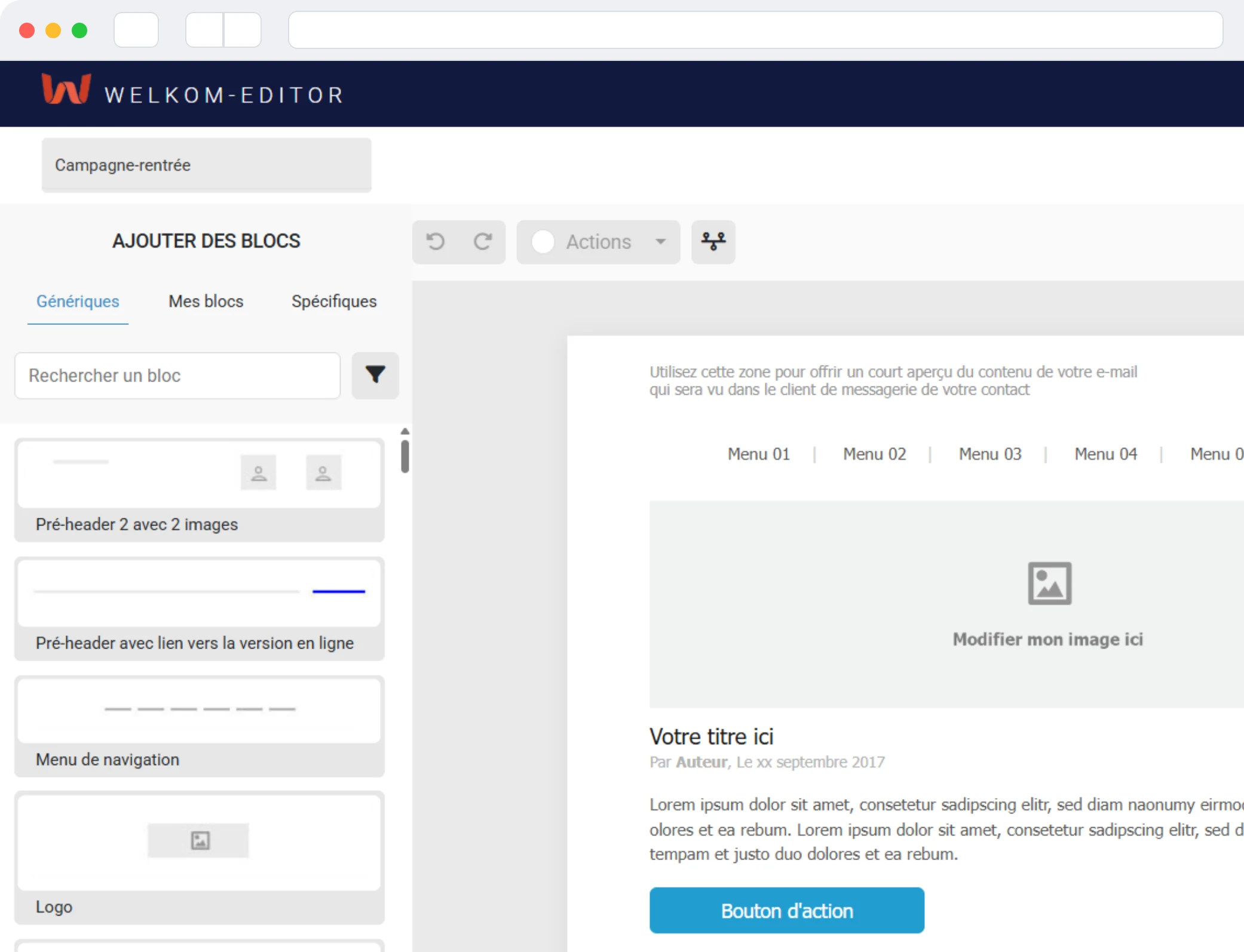1244x952 pixels.
Task: Open the structure tree icon button
Action: click(713, 242)
